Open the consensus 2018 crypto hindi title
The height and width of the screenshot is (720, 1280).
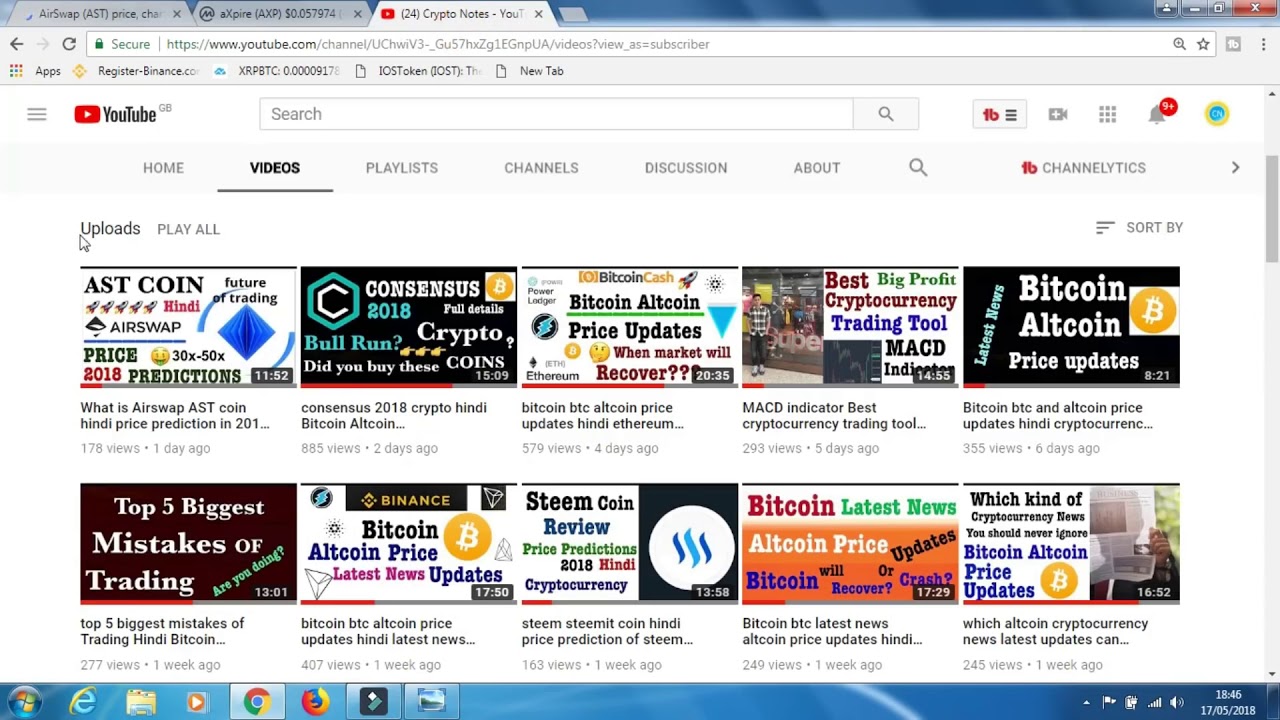click(x=394, y=415)
